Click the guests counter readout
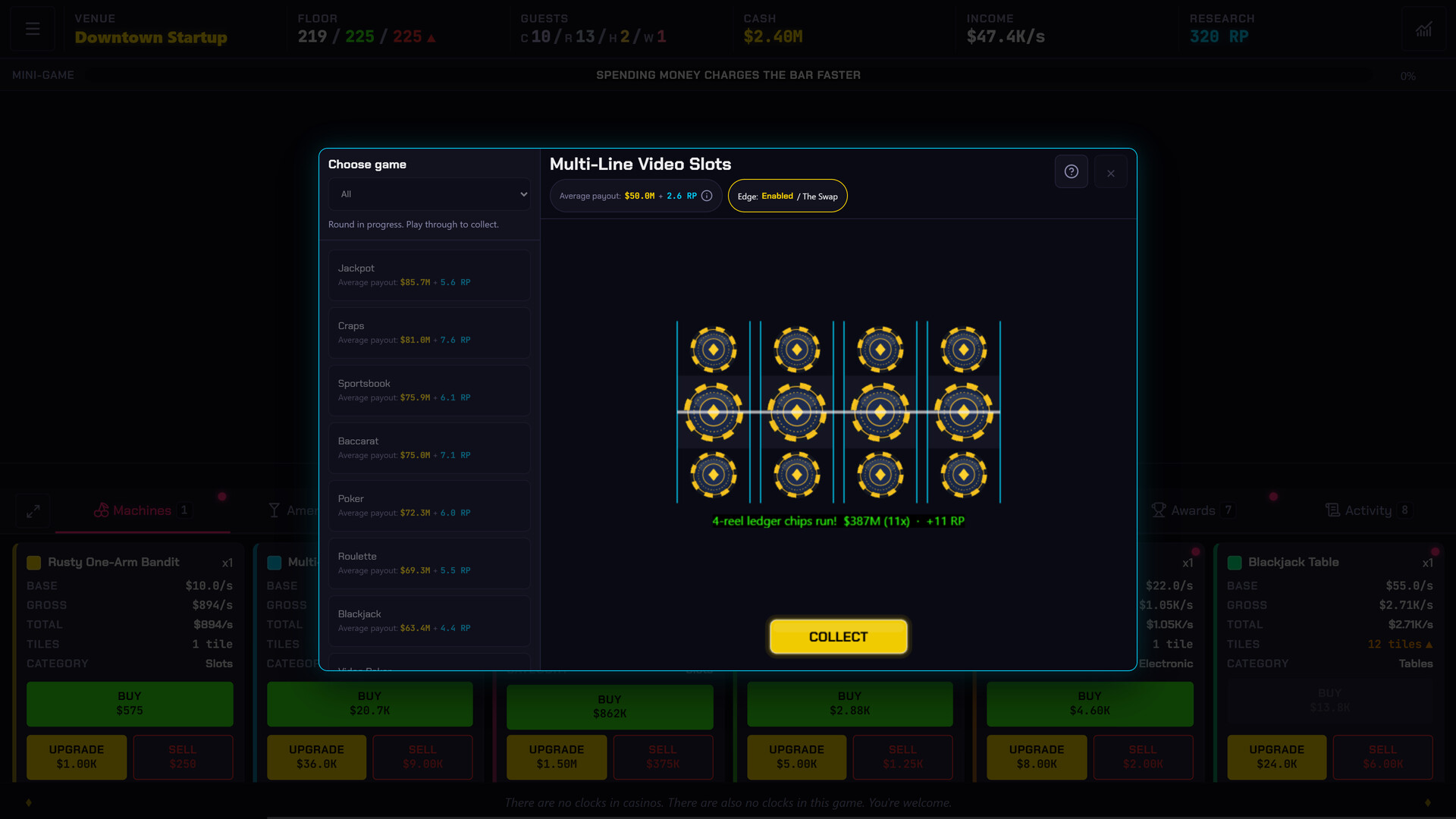 coord(593,36)
